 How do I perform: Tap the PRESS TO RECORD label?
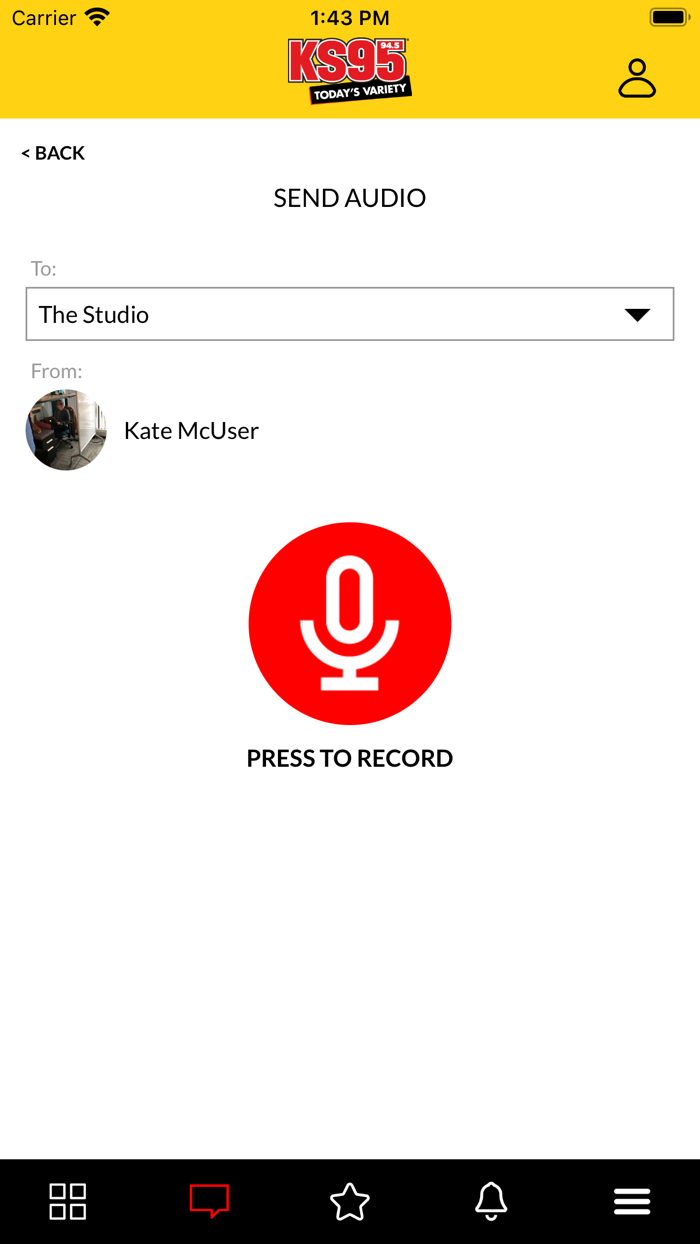coord(350,758)
